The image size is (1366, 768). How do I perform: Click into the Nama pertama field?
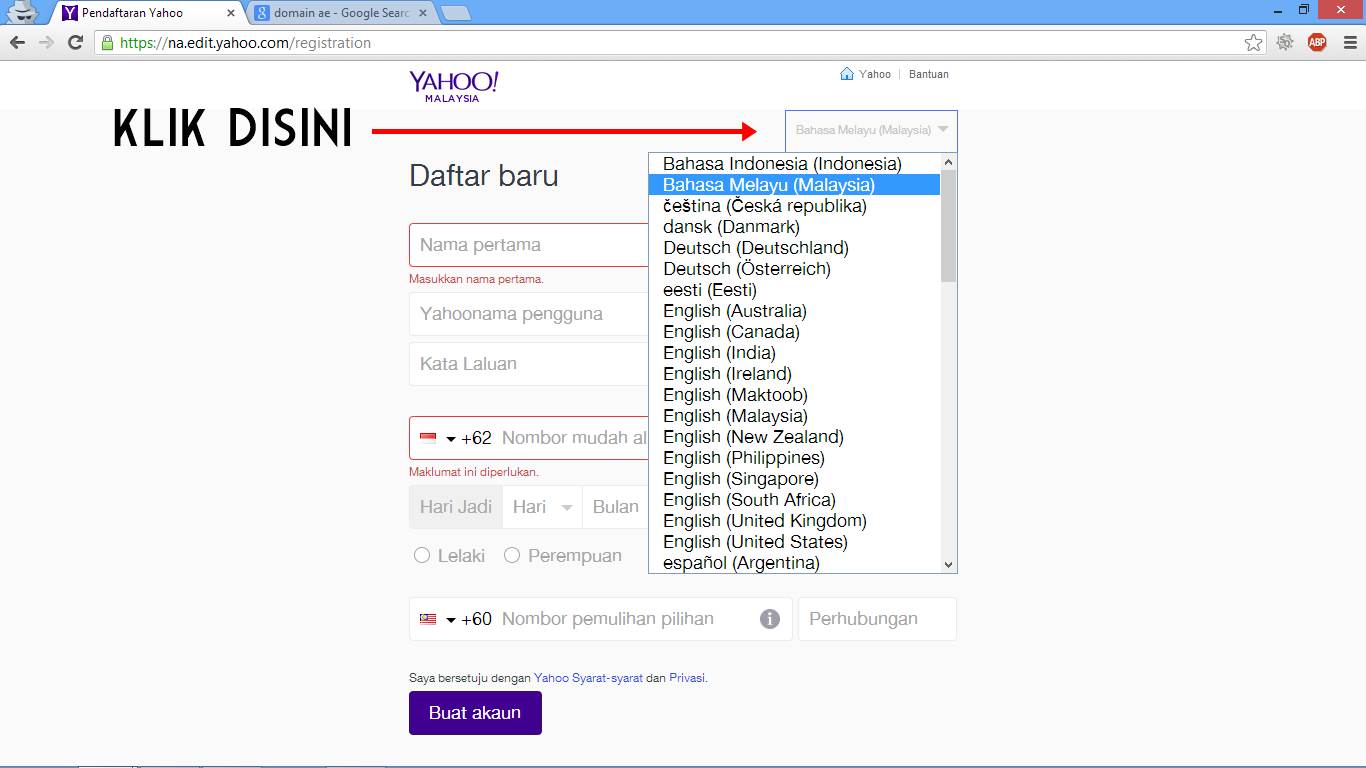coord(529,245)
